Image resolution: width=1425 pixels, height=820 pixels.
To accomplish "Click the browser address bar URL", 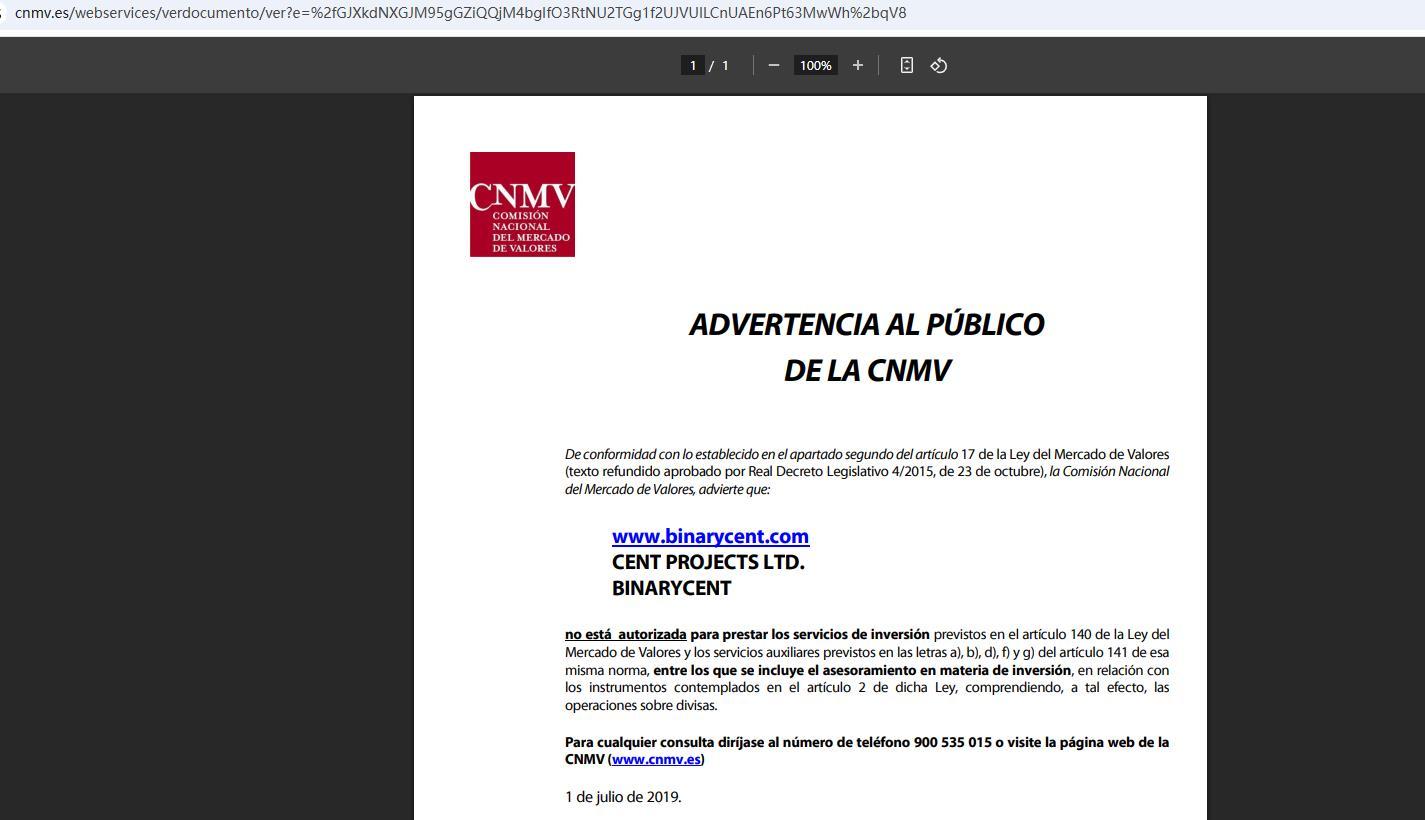I will [460, 13].
